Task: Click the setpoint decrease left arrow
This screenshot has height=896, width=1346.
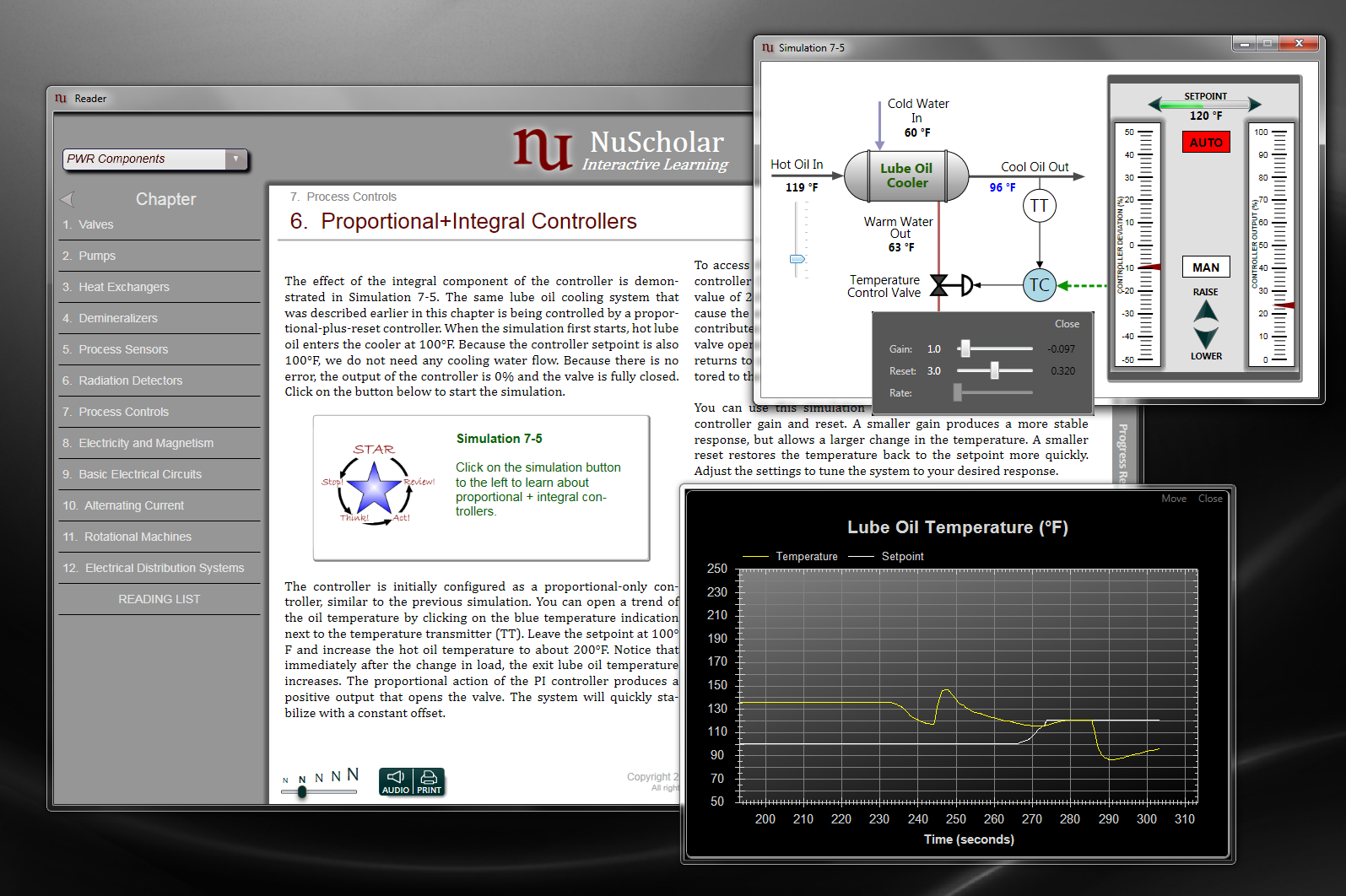Action: click(1154, 105)
